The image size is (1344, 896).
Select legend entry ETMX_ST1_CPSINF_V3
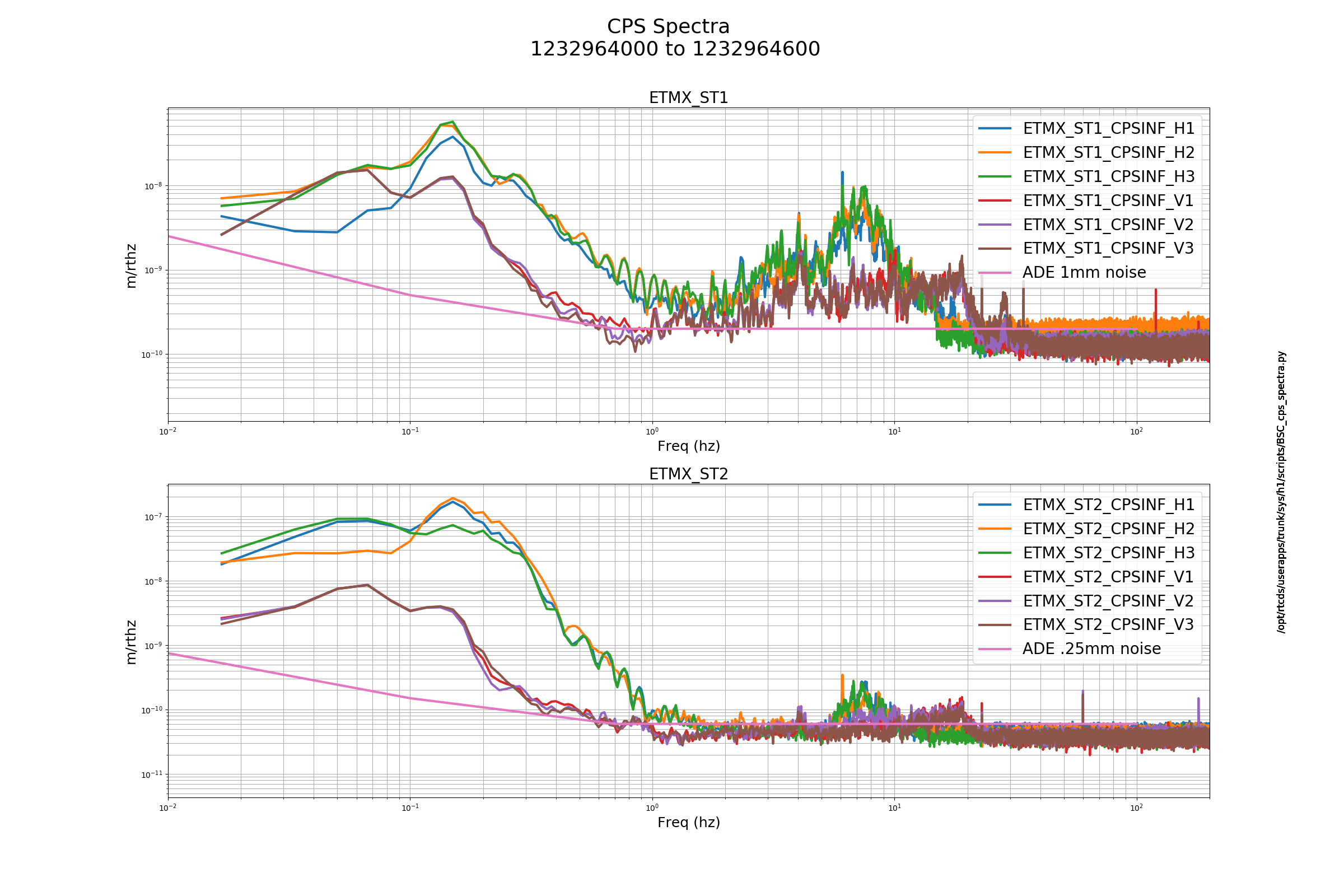(x=1108, y=248)
